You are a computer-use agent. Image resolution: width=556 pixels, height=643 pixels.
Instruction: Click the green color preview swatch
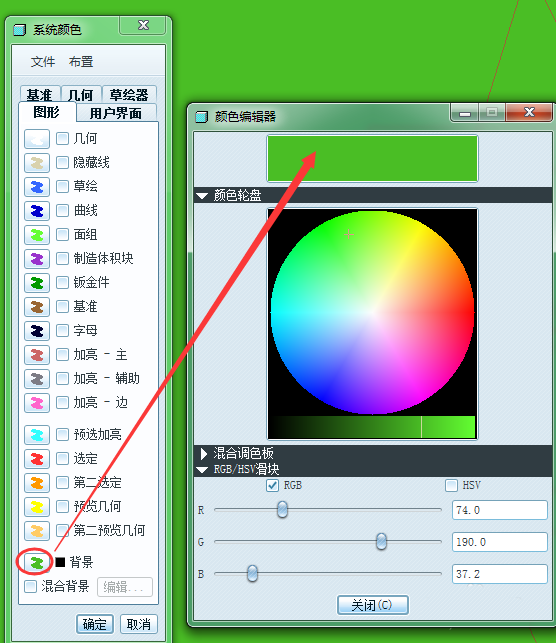tap(372, 158)
